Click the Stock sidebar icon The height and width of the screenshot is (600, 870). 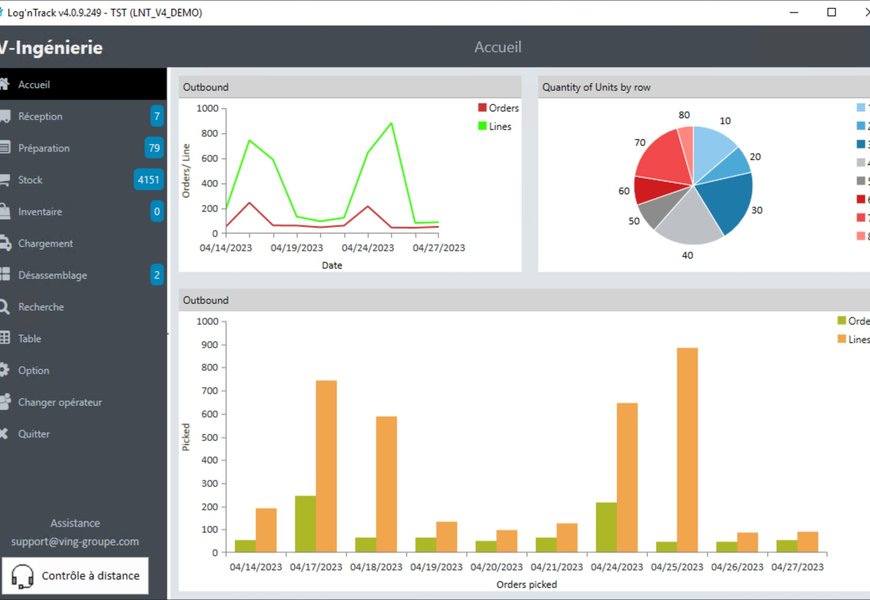click(x=5, y=180)
